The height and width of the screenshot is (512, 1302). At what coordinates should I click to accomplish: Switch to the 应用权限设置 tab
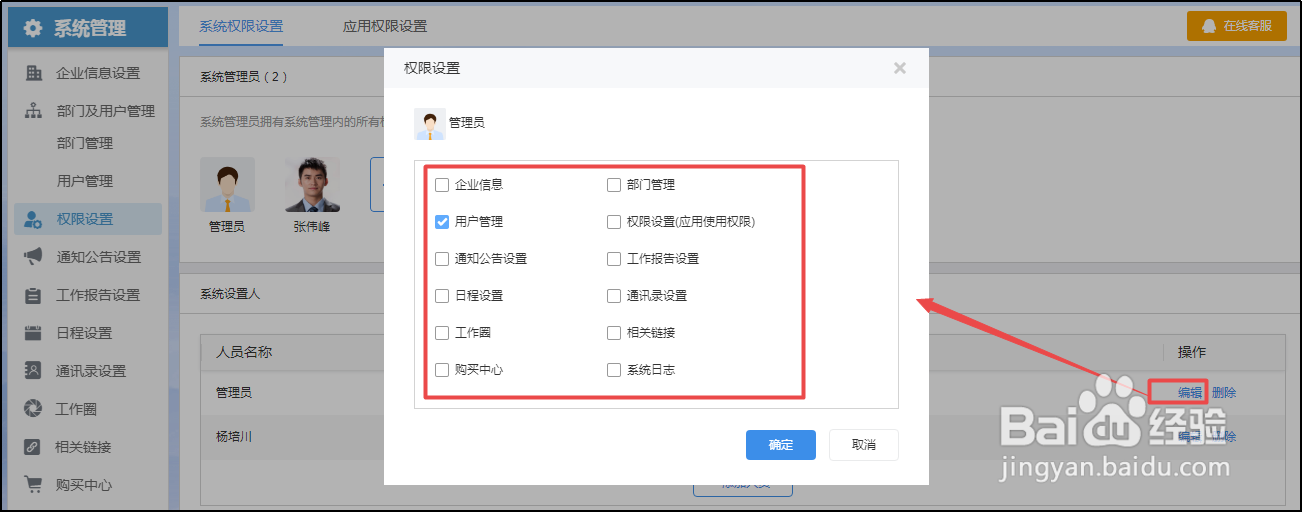click(x=385, y=26)
